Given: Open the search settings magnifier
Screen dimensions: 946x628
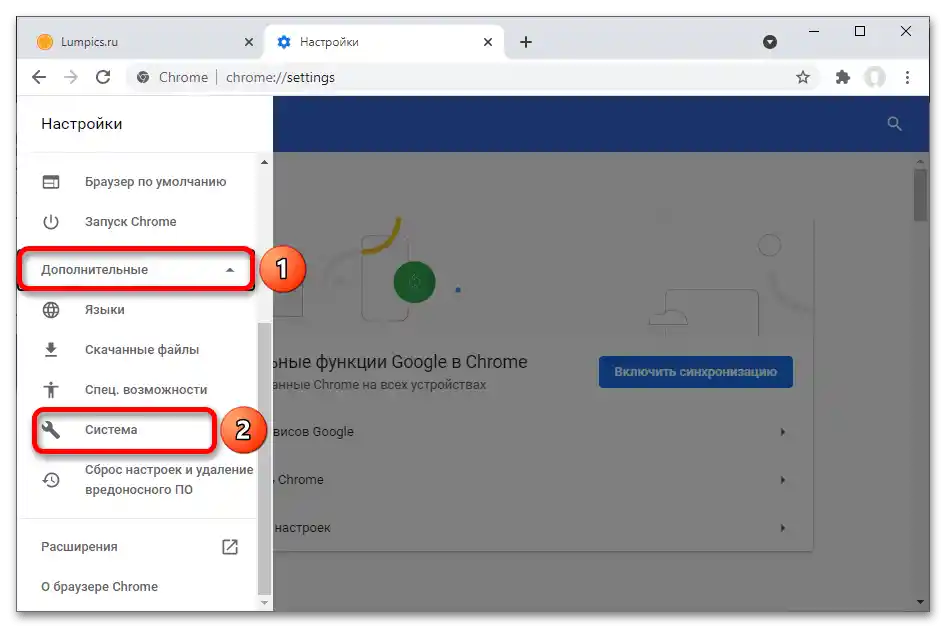Looking at the screenshot, I should (x=894, y=124).
